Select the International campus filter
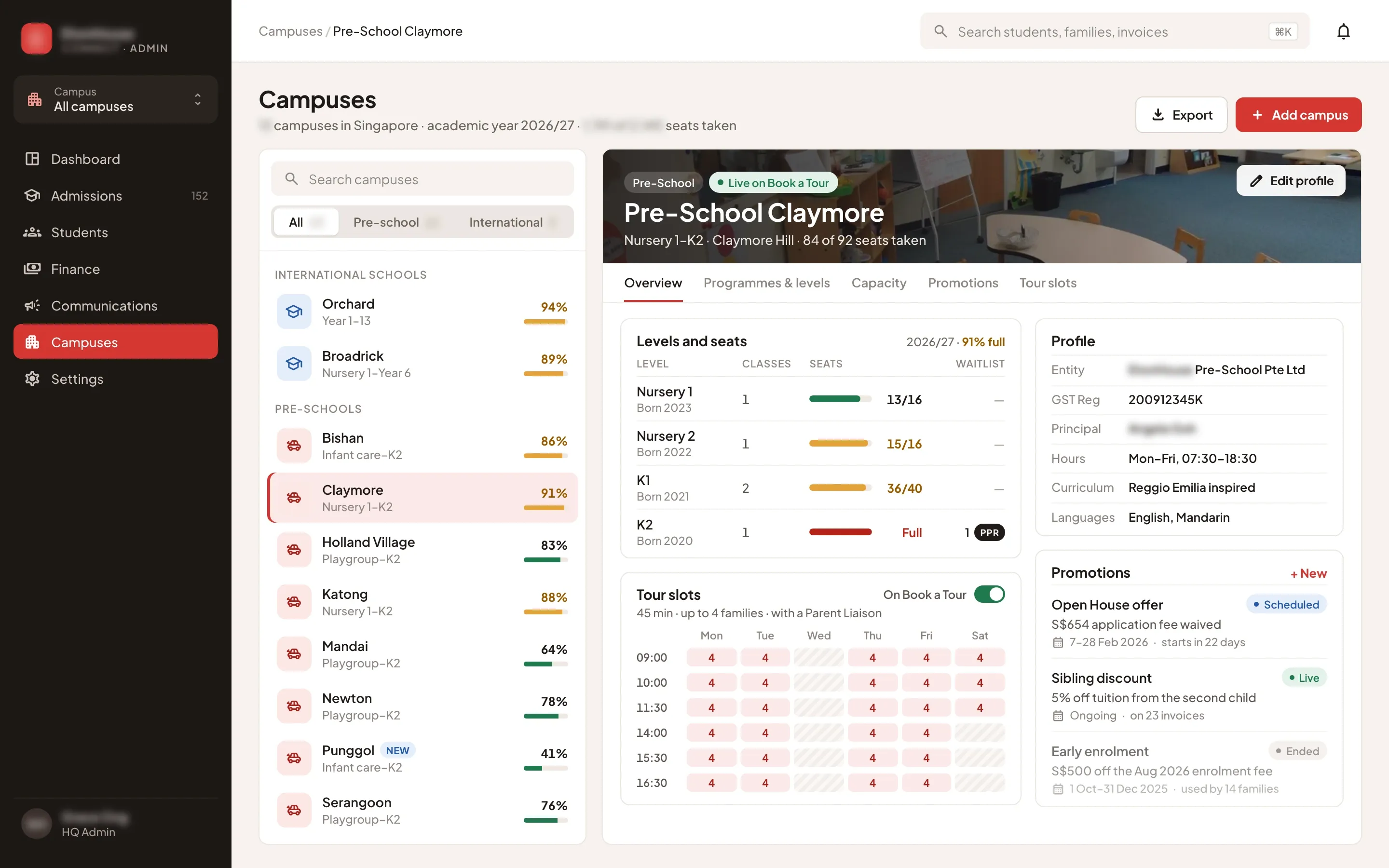The width and height of the screenshot is (1389, 868). click(513, 222)
